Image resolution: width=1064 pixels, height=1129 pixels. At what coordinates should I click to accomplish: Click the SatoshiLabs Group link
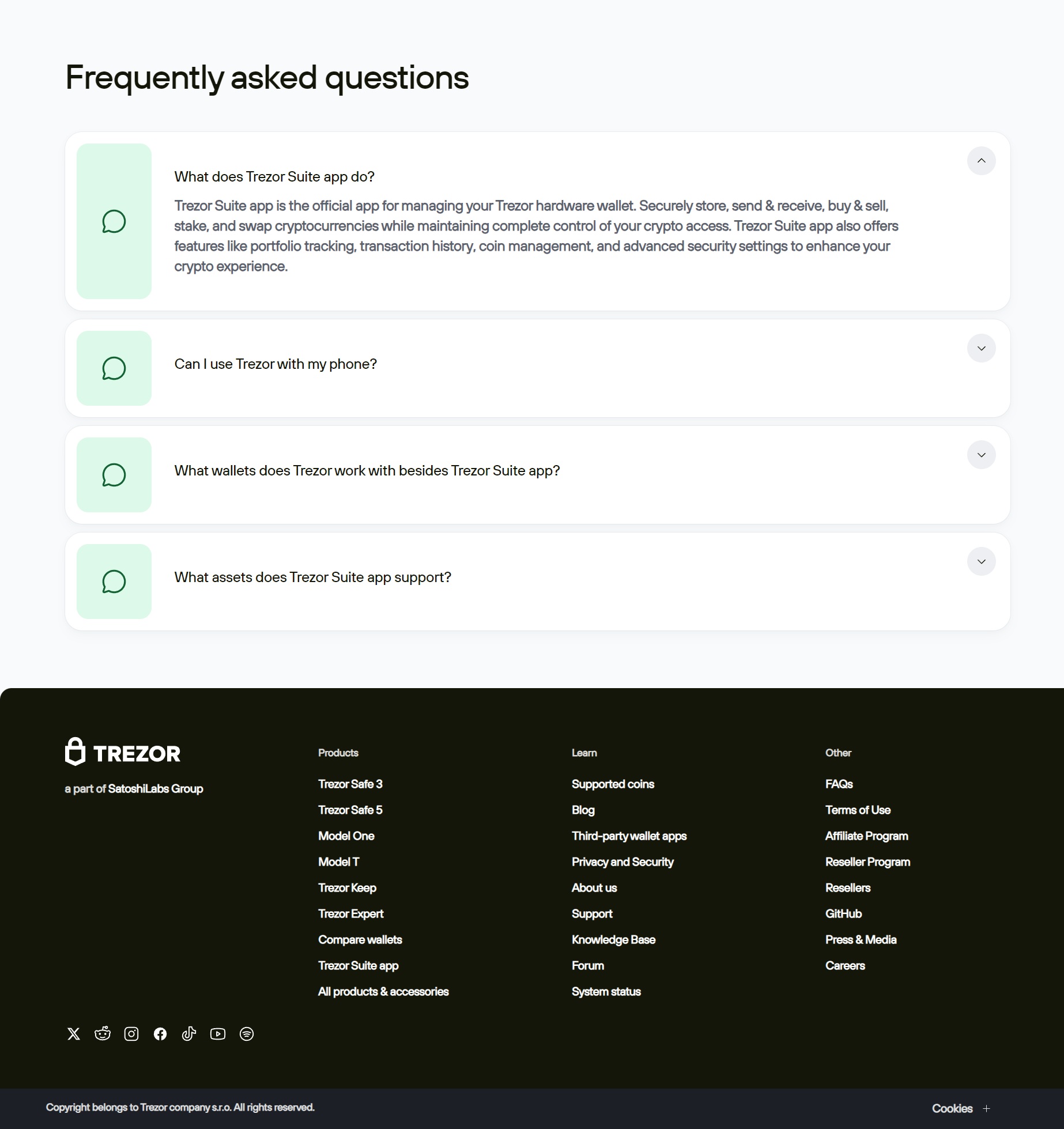[156, 788]
